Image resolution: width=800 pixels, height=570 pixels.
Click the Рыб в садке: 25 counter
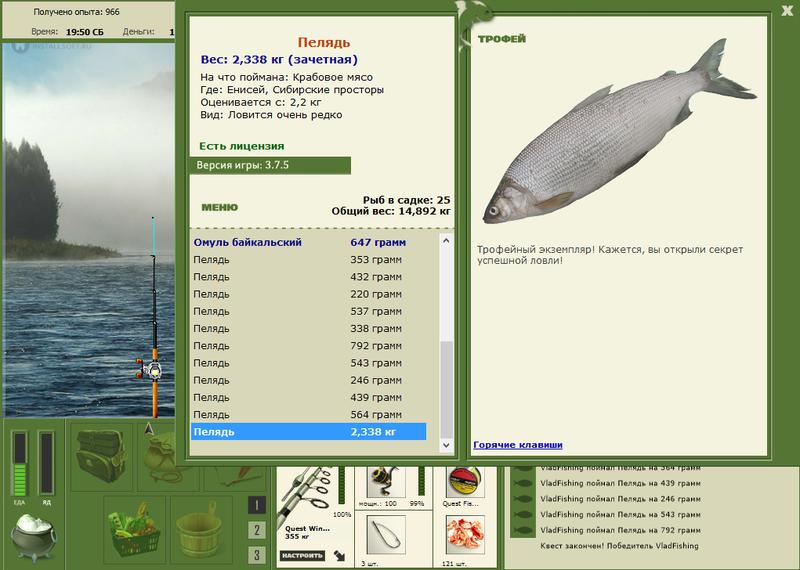coord(406,200)
